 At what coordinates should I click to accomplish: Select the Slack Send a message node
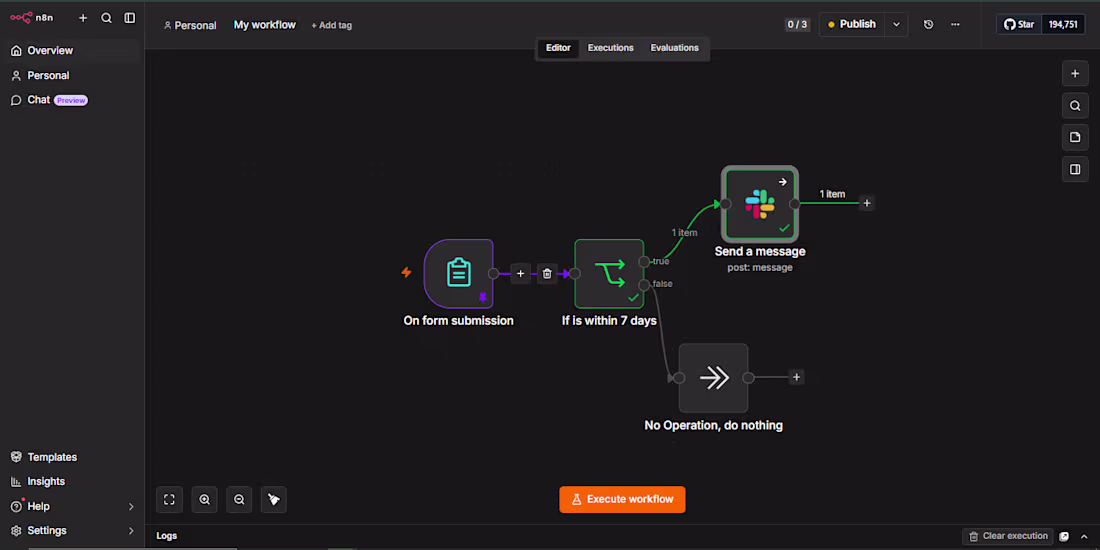click(x=760, y=203)
